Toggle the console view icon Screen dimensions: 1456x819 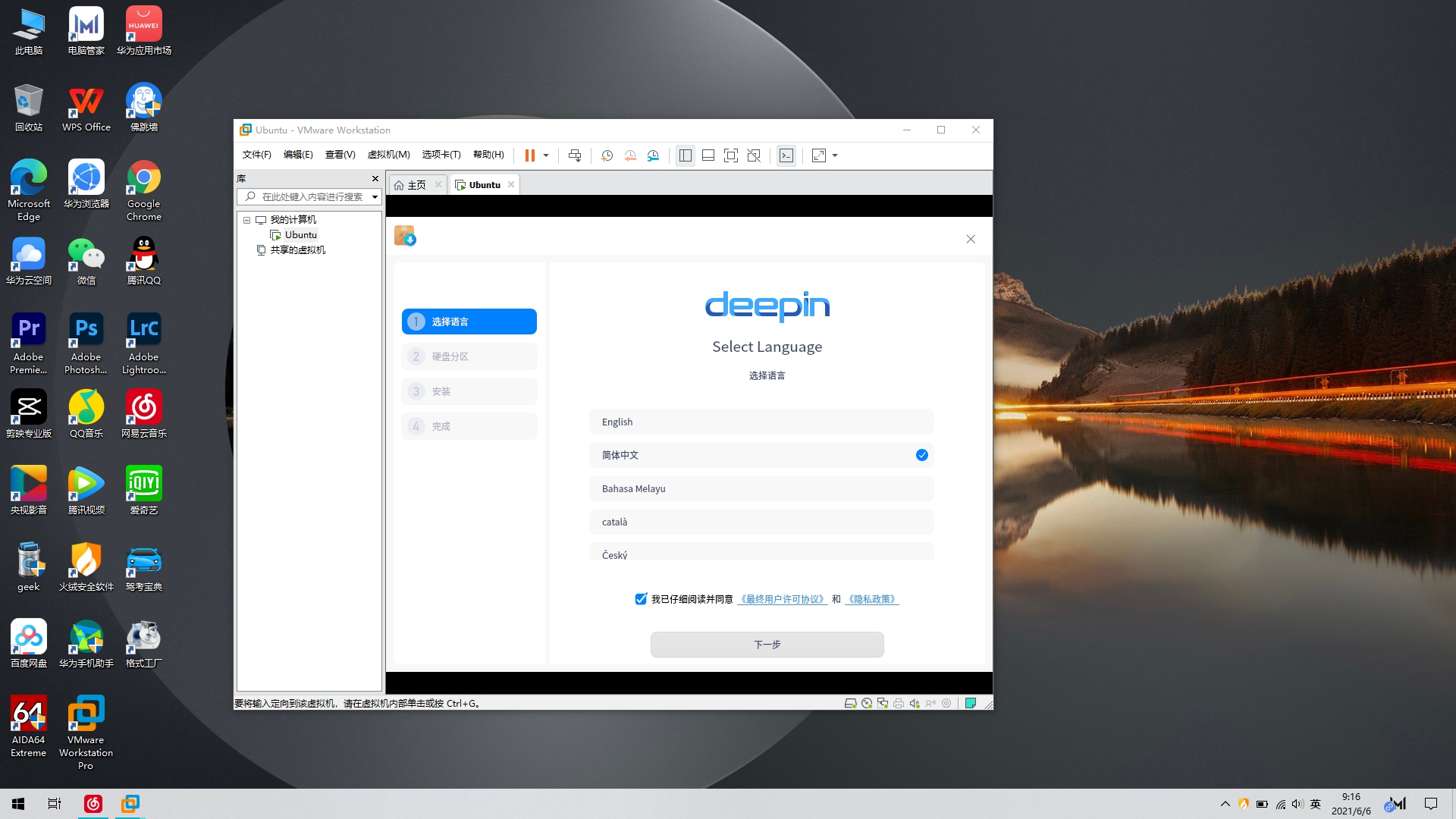(x=786, y=155)
